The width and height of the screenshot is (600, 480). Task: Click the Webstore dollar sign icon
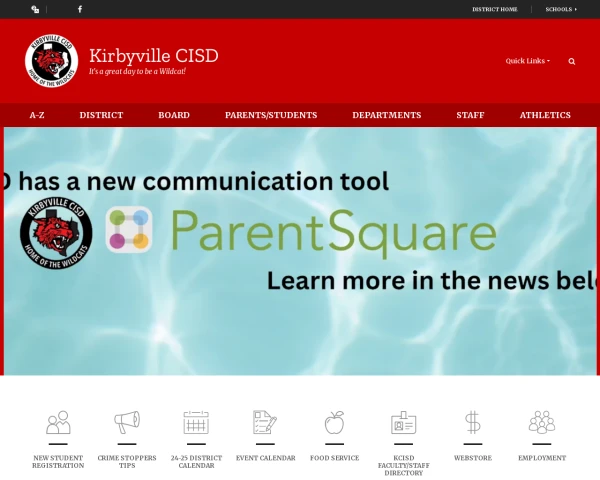click(x=473, y=422)
